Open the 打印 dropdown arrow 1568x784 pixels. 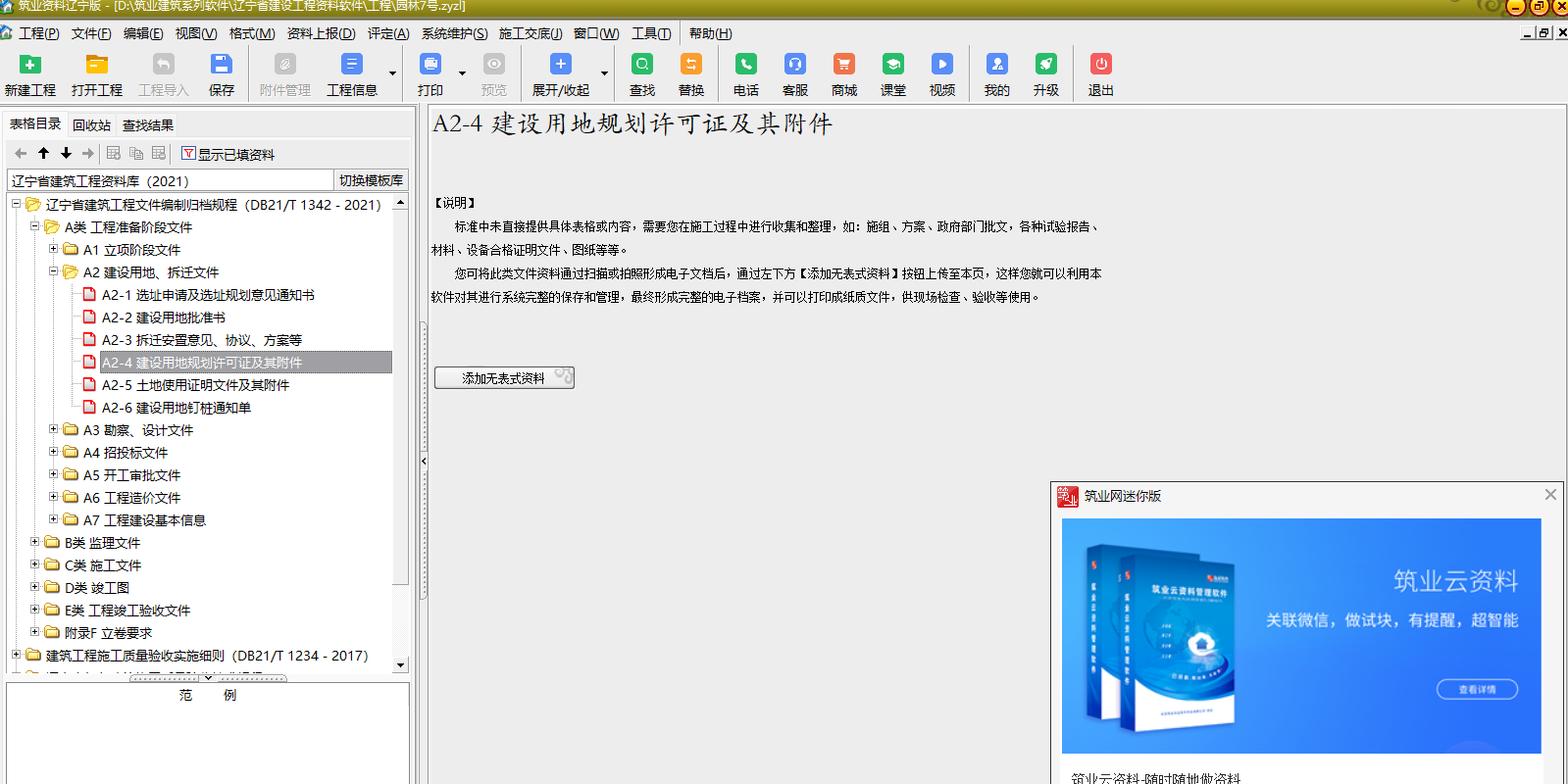point(462,73)
